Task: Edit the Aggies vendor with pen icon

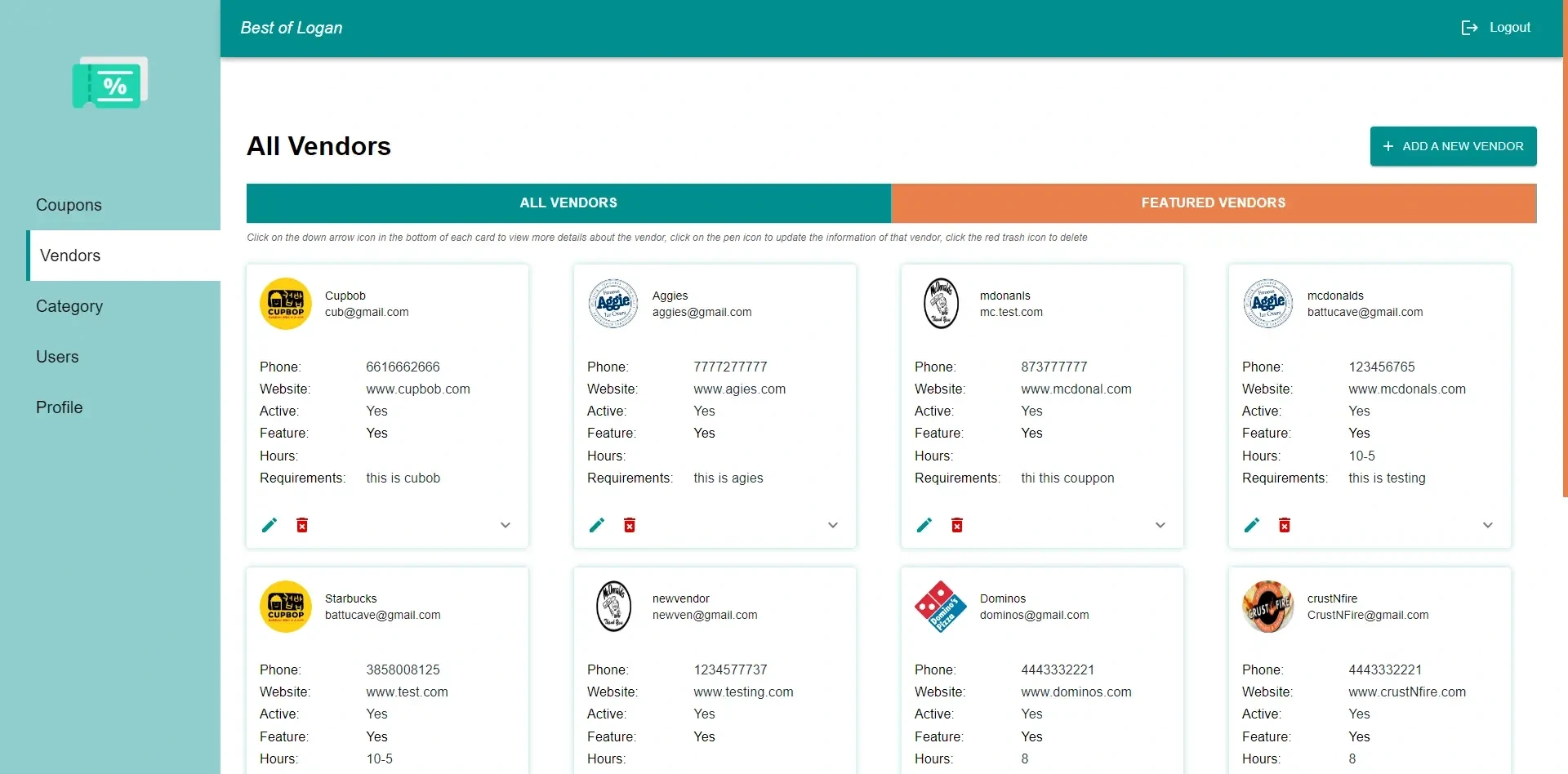Action: click(597, 525)
